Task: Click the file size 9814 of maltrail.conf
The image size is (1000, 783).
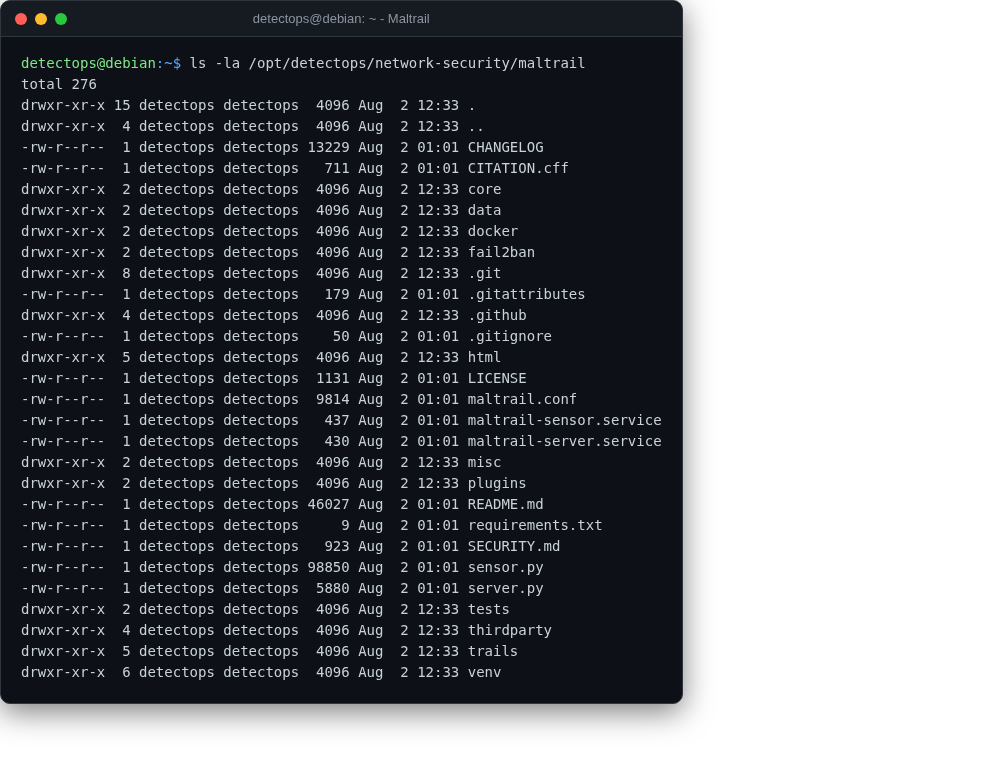Action: 333,400
